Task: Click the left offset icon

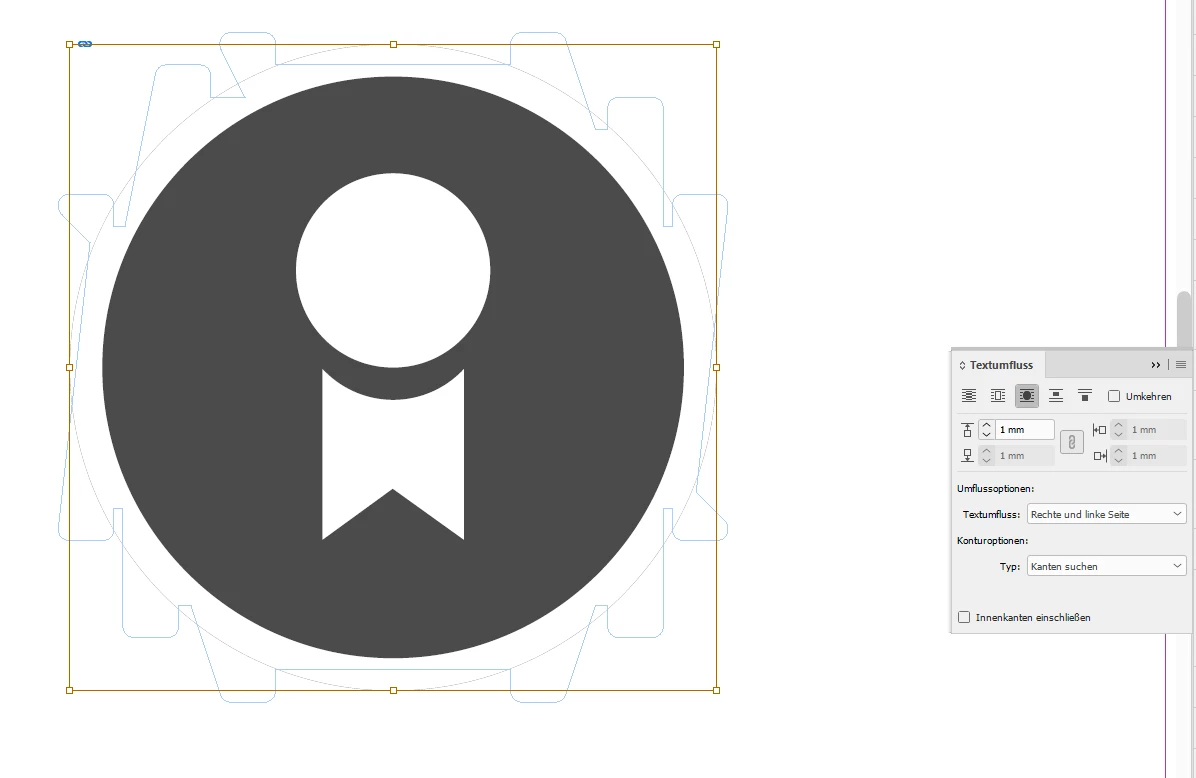Action: [x=1099, y=430]
